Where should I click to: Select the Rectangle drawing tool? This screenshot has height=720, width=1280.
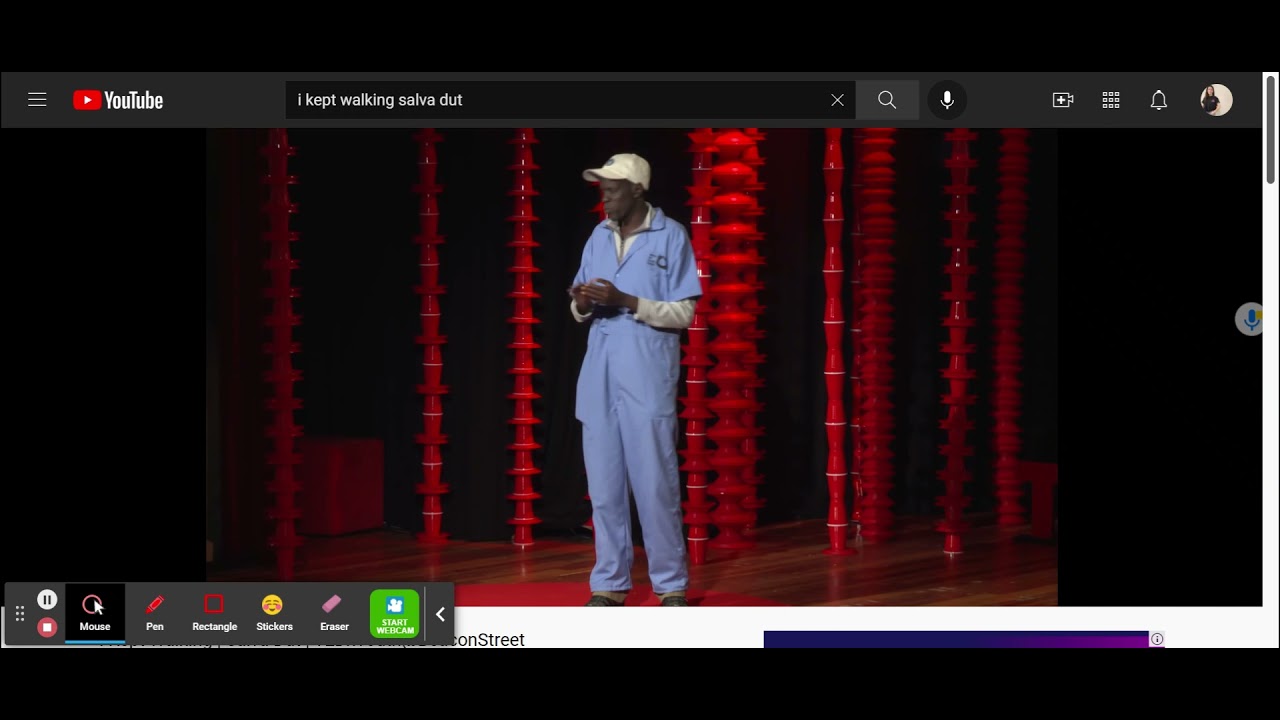point(214,613)
